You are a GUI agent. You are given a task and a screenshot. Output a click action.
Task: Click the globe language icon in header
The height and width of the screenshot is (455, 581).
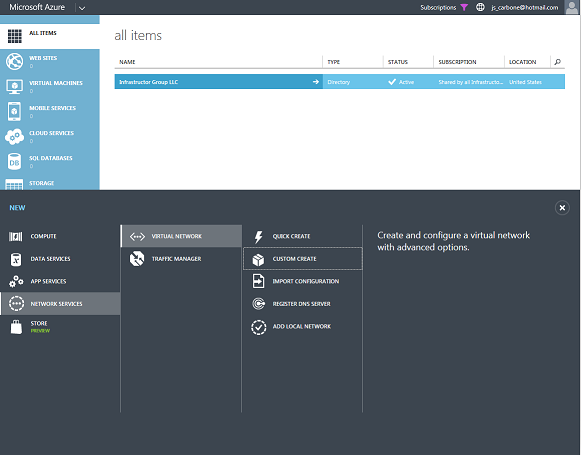click(x=480, y=7)
